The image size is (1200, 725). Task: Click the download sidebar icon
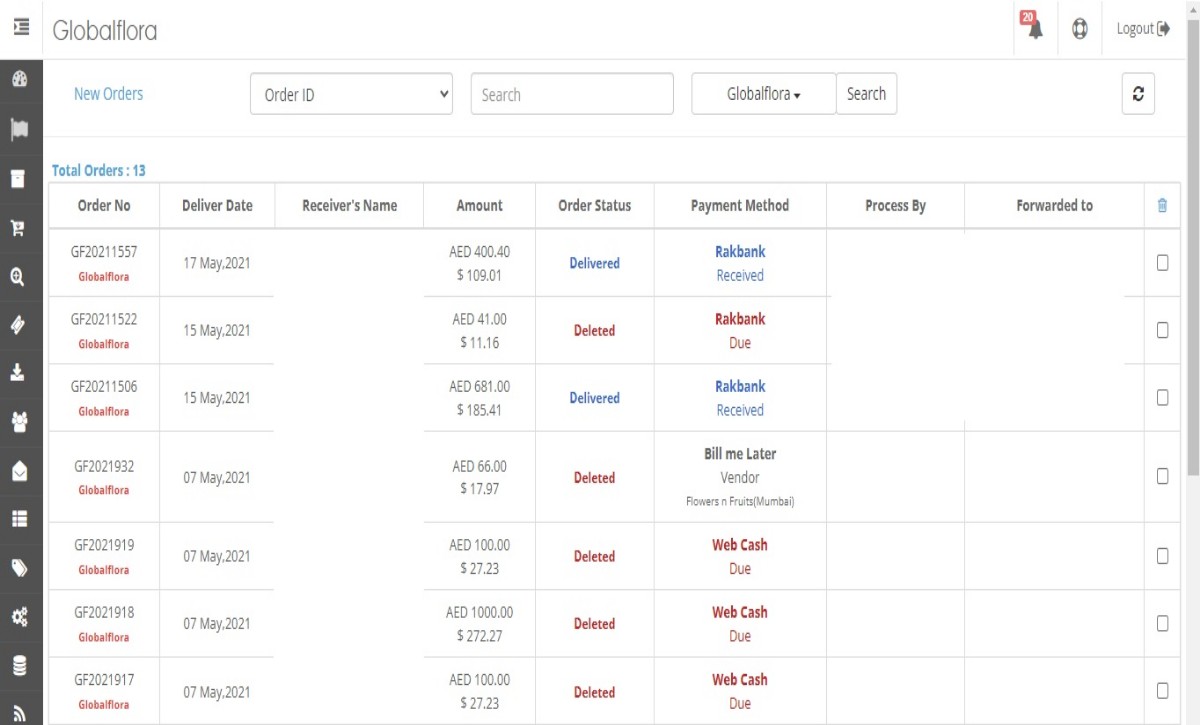pyautogui.click(x=18, y=373)
